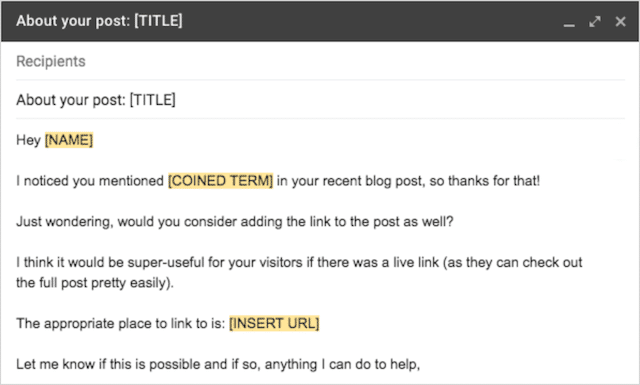Click [TITLE] in the dark header bar

pos(158,21)
